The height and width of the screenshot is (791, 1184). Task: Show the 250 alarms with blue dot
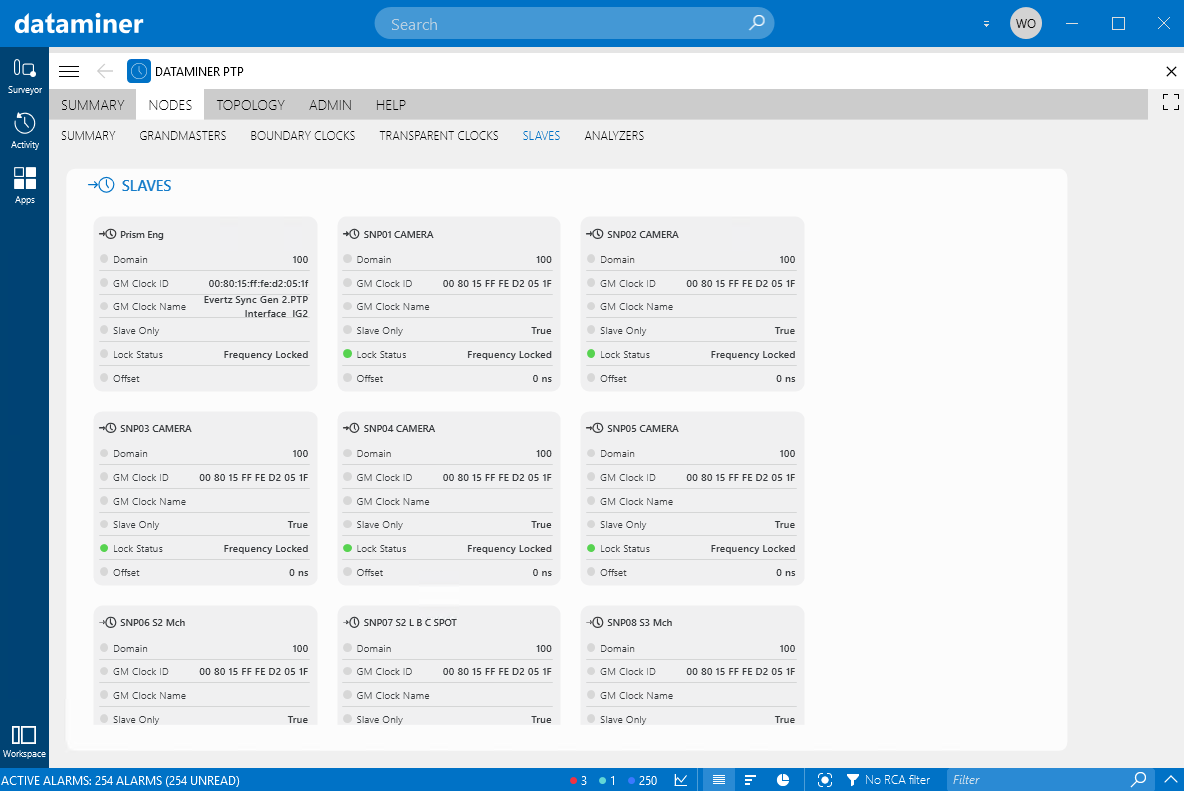(643, 780)
